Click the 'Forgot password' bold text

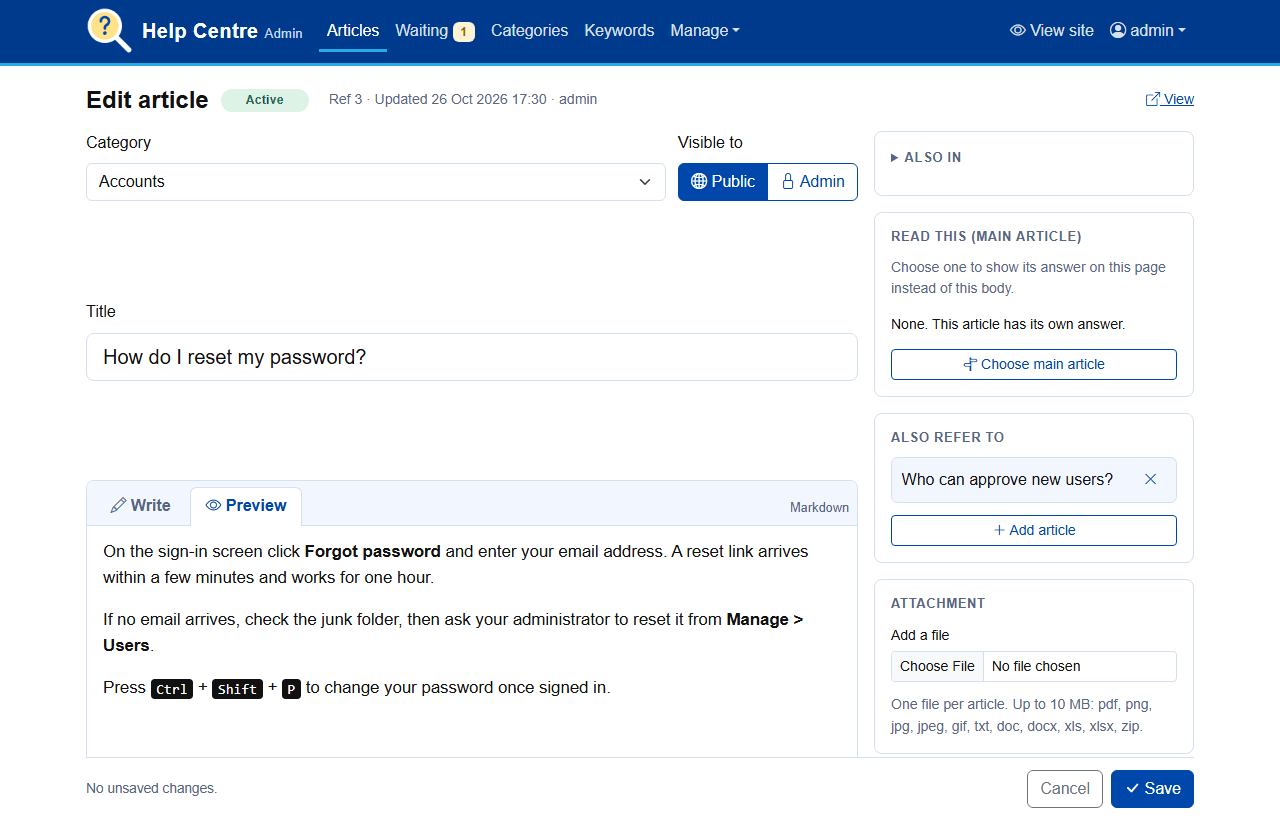373,551
